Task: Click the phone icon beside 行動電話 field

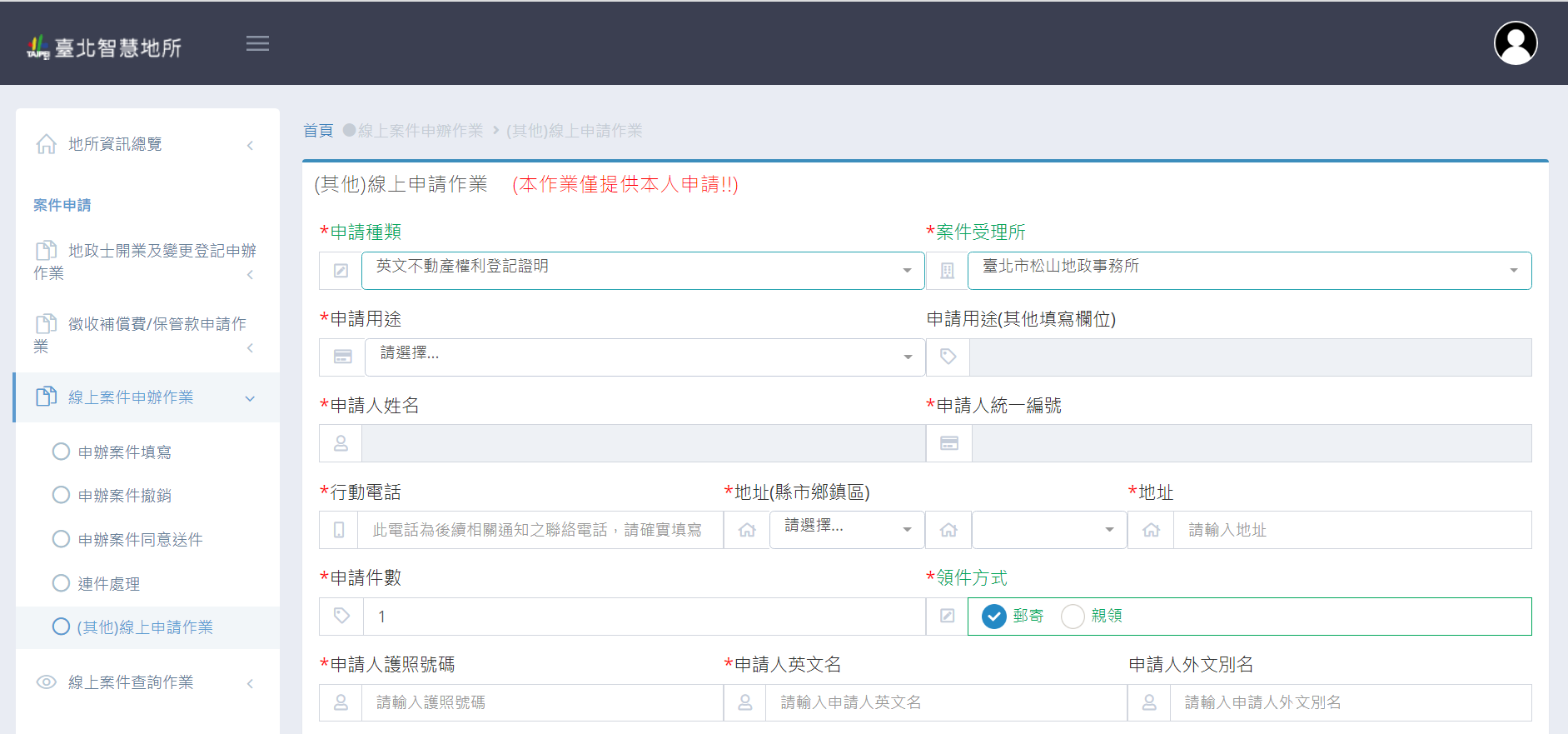Action: (339, 530)
